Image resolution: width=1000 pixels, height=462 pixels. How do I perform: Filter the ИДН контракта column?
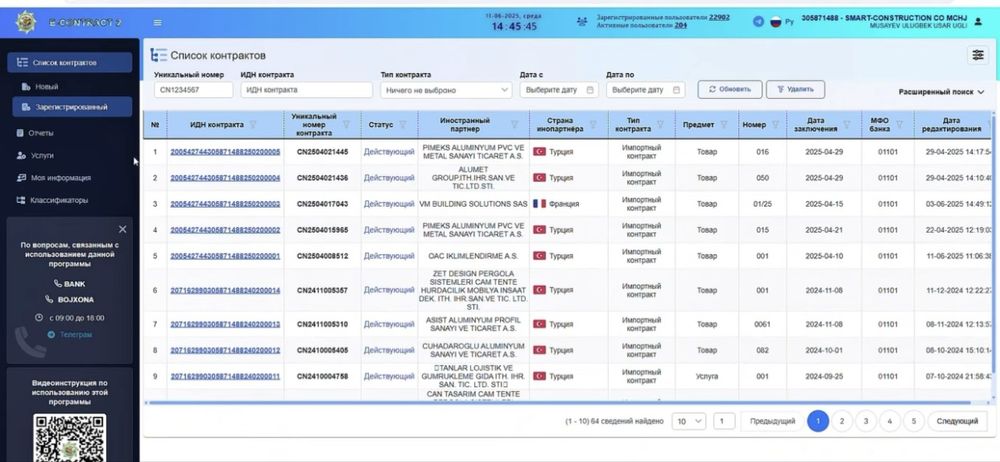click(x=253, y=124)
